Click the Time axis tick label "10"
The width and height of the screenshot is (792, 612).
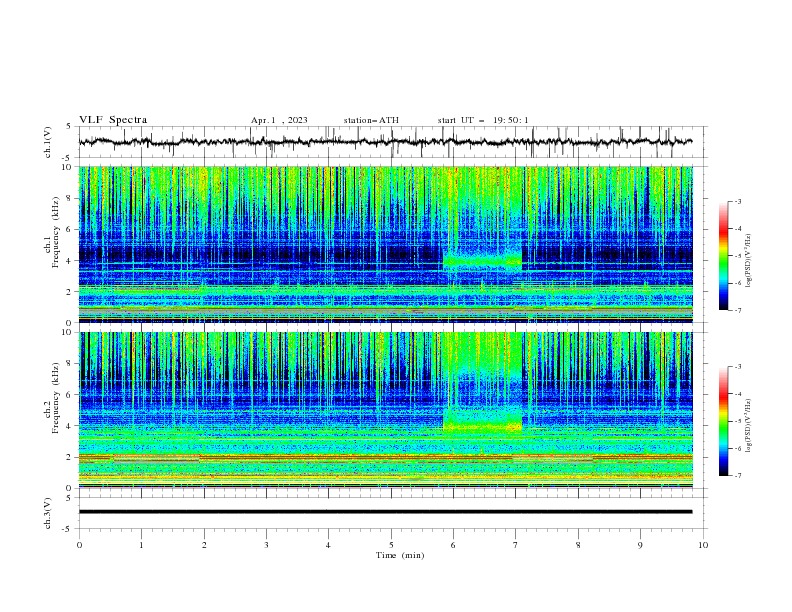[703, 545]
